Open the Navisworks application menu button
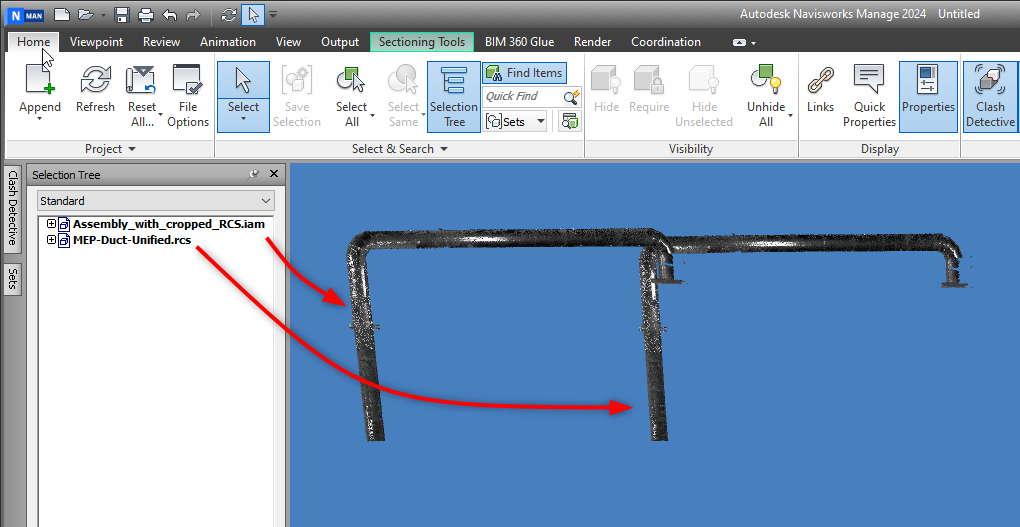 (26, 14)
